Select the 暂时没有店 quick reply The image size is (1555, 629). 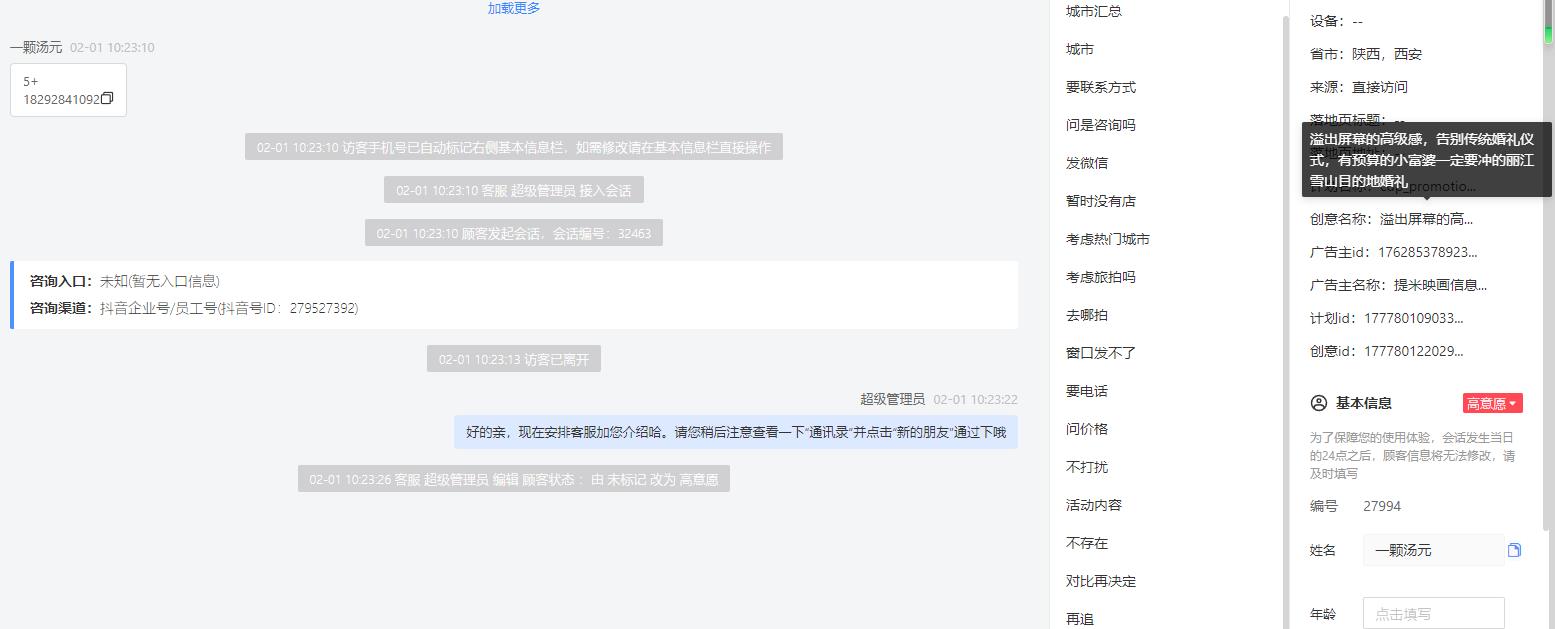(1101, 201)
